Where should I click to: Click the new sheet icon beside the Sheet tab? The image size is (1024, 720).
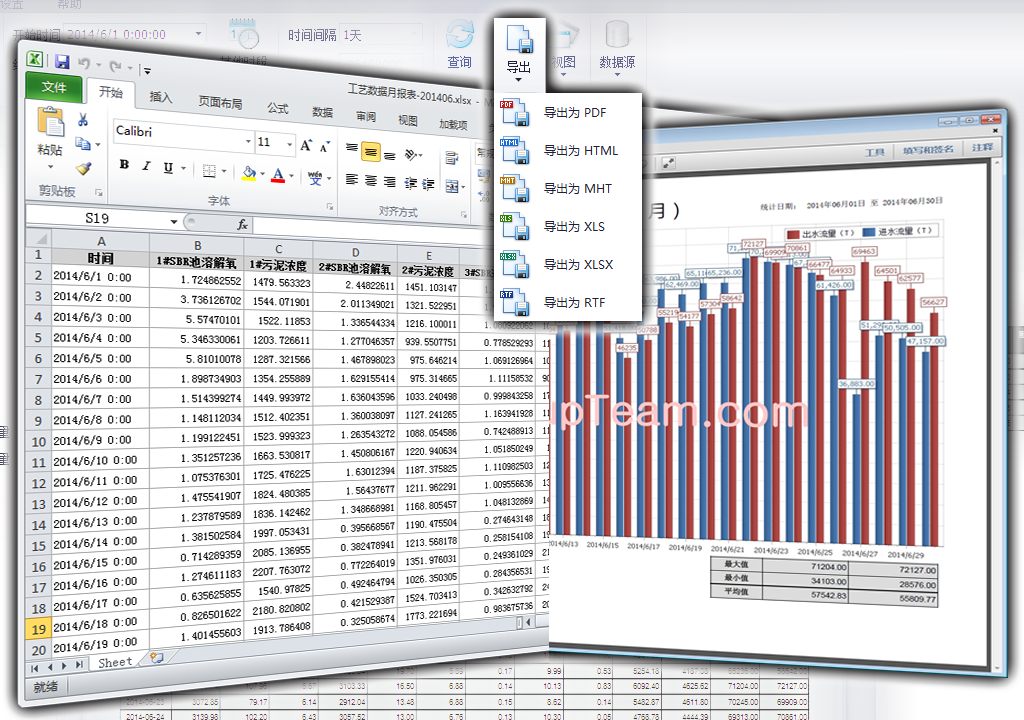tap(157, 657)
